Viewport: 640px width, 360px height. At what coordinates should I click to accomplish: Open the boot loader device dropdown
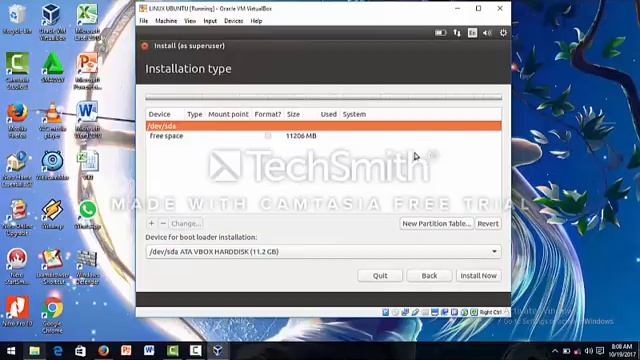pyautogui.click(x=323, y=252)
